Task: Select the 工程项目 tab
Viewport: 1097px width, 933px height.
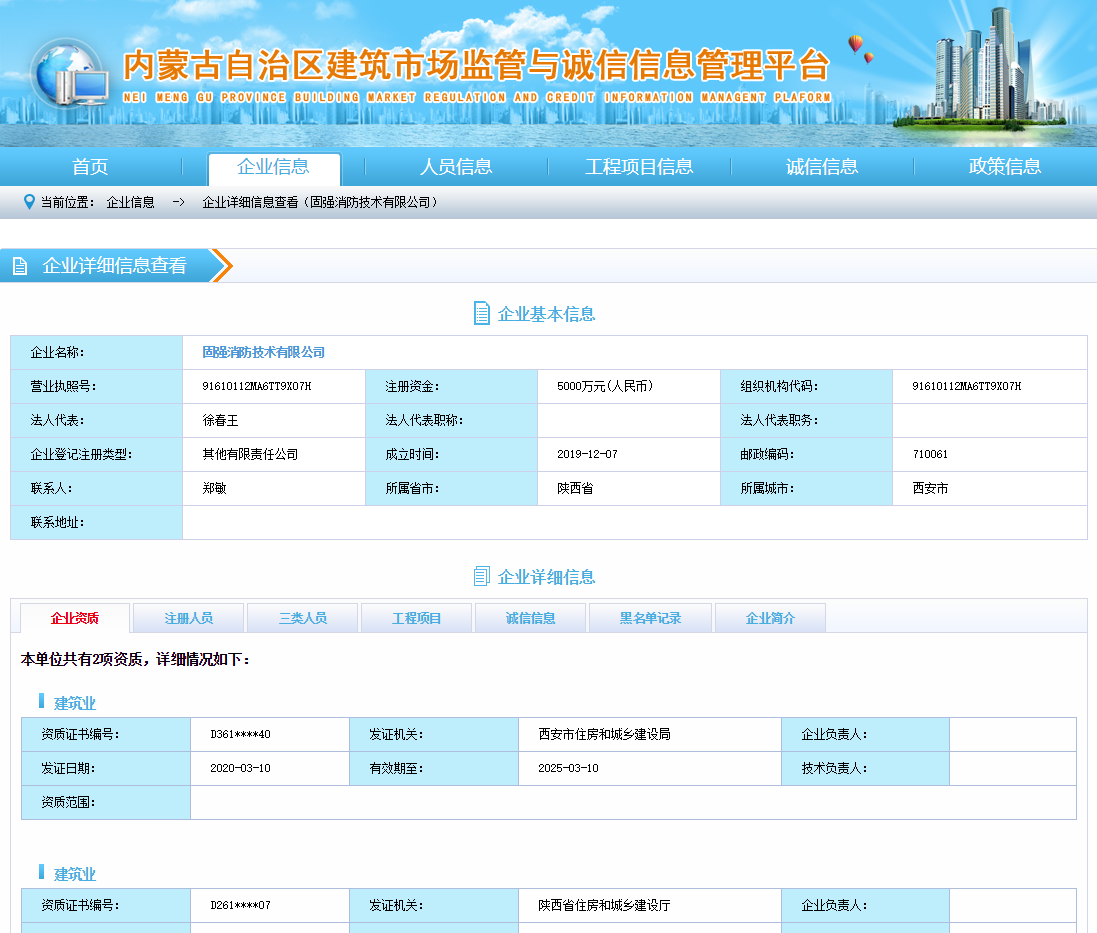Action: [415, 617]
